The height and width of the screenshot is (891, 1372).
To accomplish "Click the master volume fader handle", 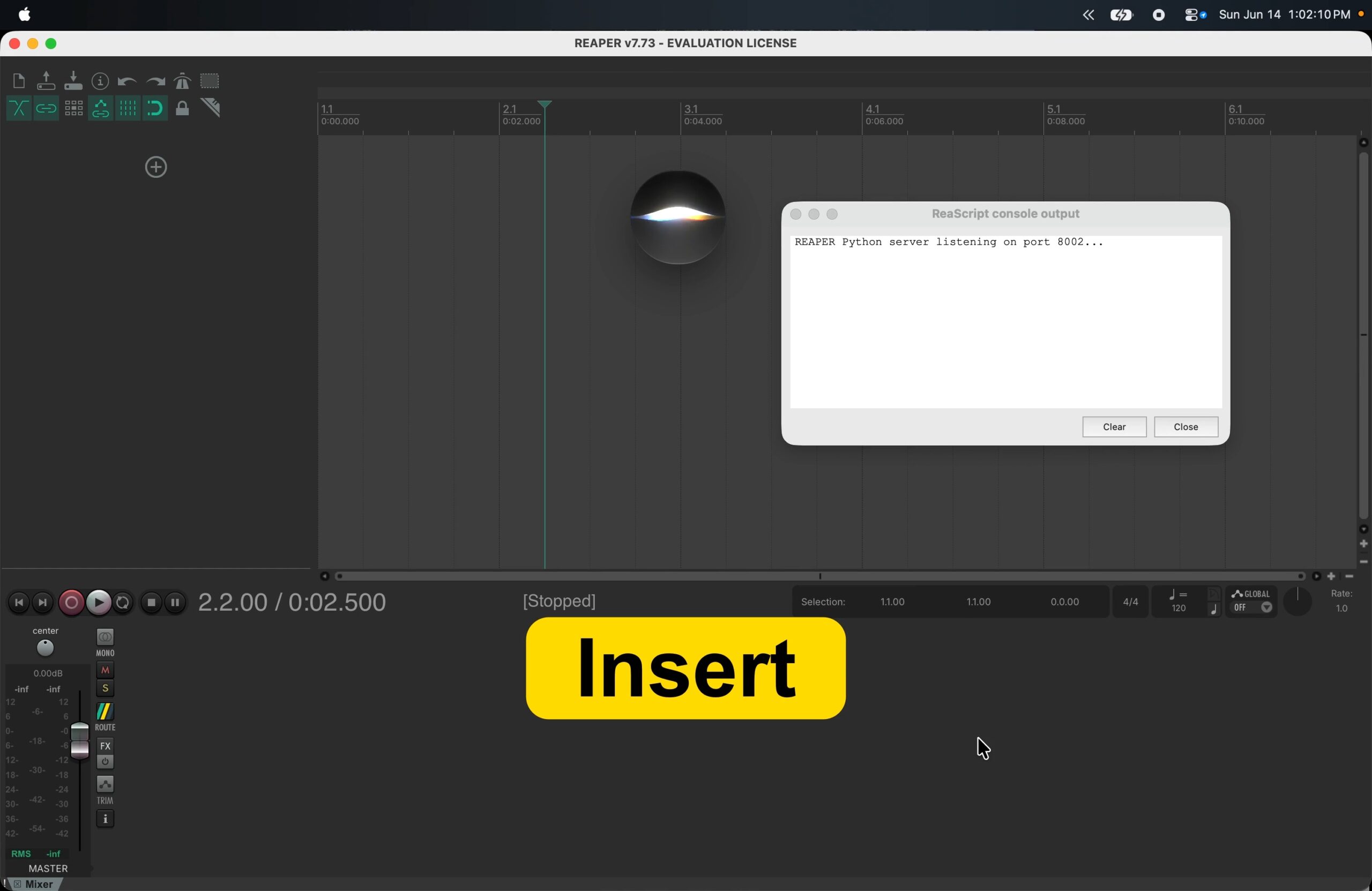I will pyautogui.click(x=80, y=742).
